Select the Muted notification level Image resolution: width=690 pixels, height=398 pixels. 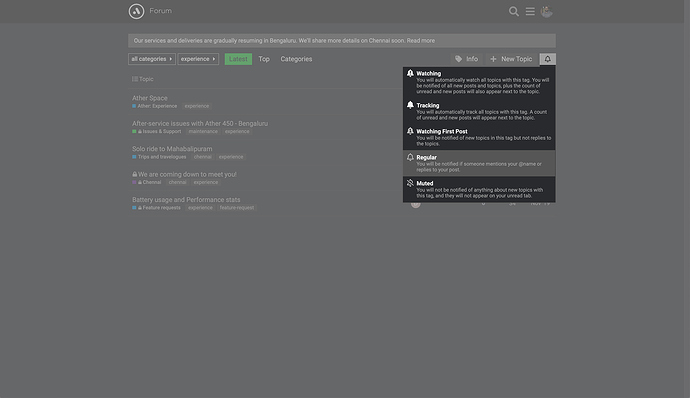[x=479, y=189]
